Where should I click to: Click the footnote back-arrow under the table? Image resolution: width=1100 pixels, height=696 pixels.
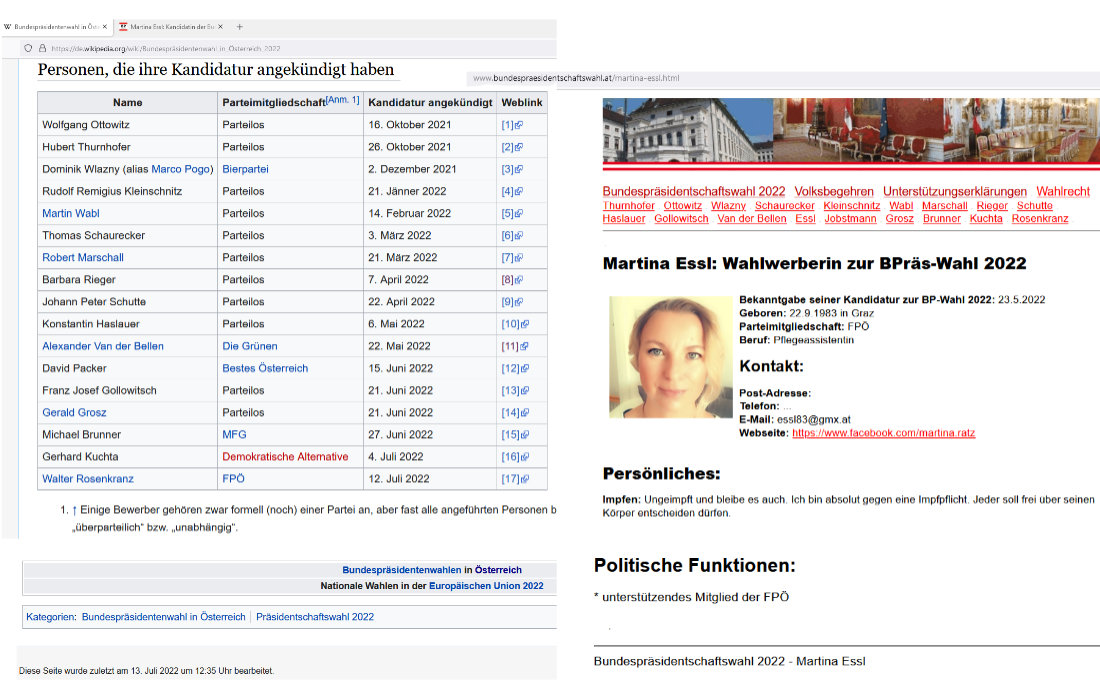[74, 510]
